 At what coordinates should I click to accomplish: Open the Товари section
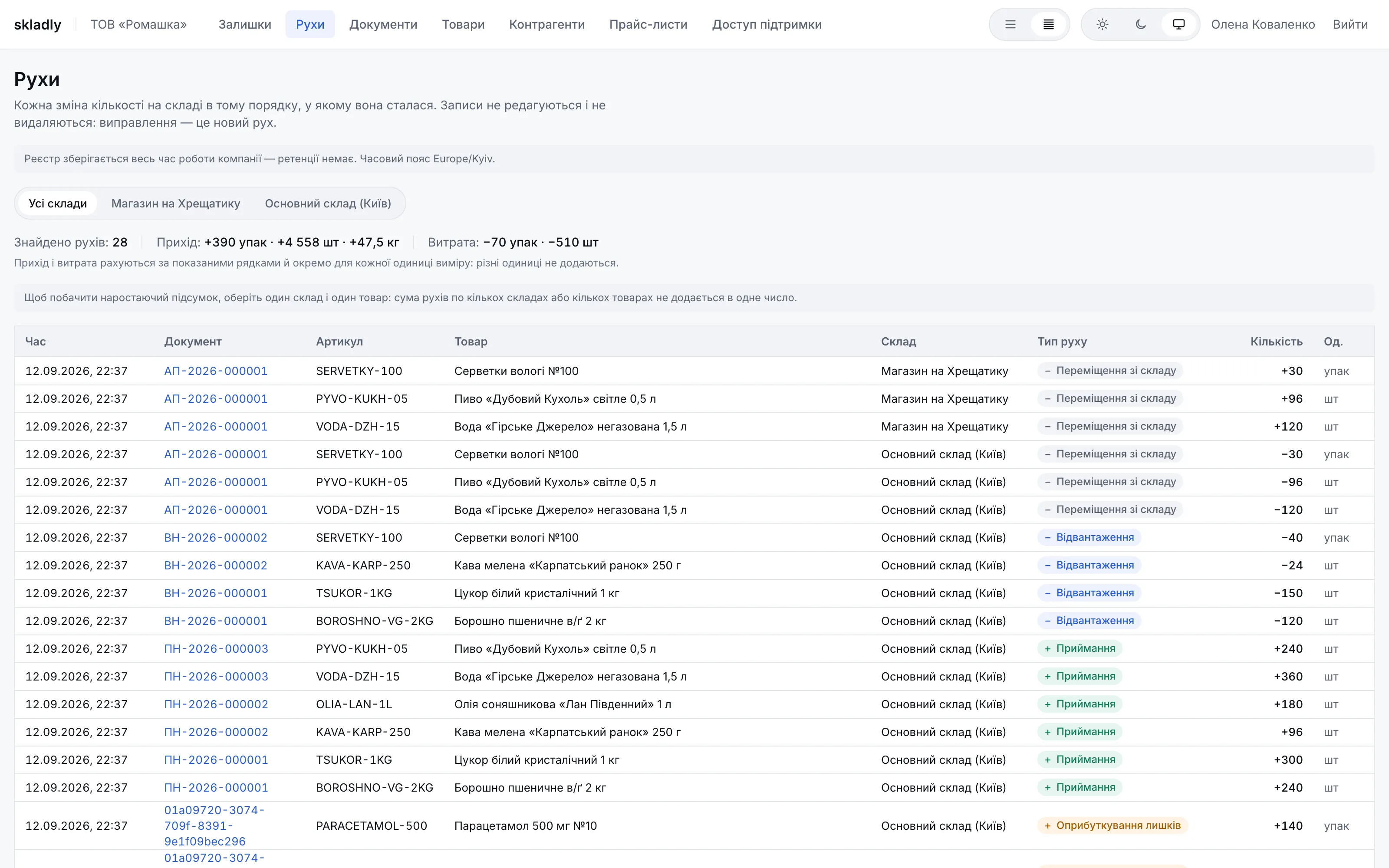[463, 25]
